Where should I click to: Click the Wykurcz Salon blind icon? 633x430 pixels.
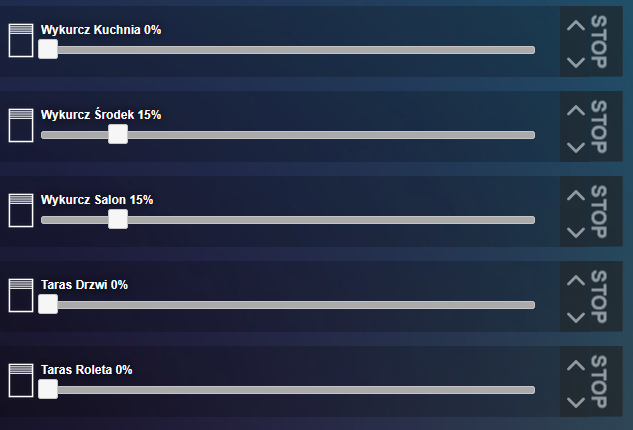coord(21,210)
